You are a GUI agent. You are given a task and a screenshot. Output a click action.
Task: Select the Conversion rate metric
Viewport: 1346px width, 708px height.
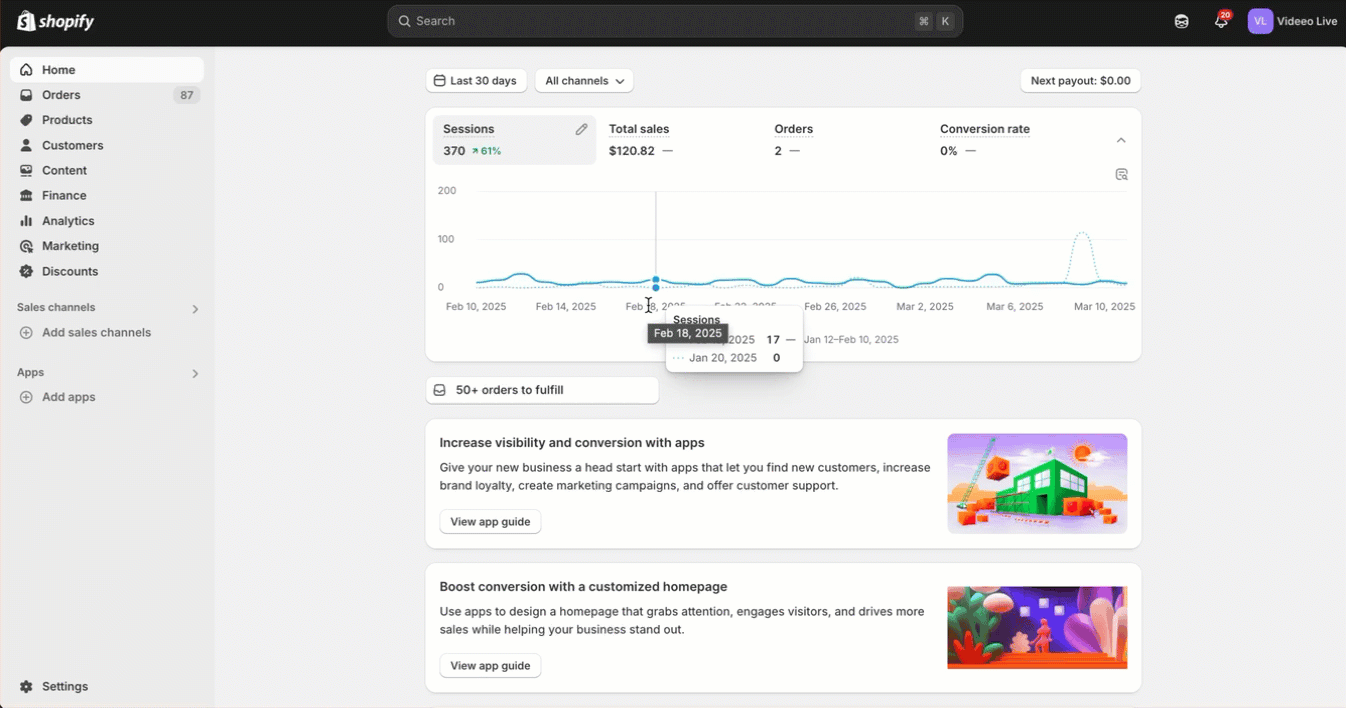point(1010,140)
